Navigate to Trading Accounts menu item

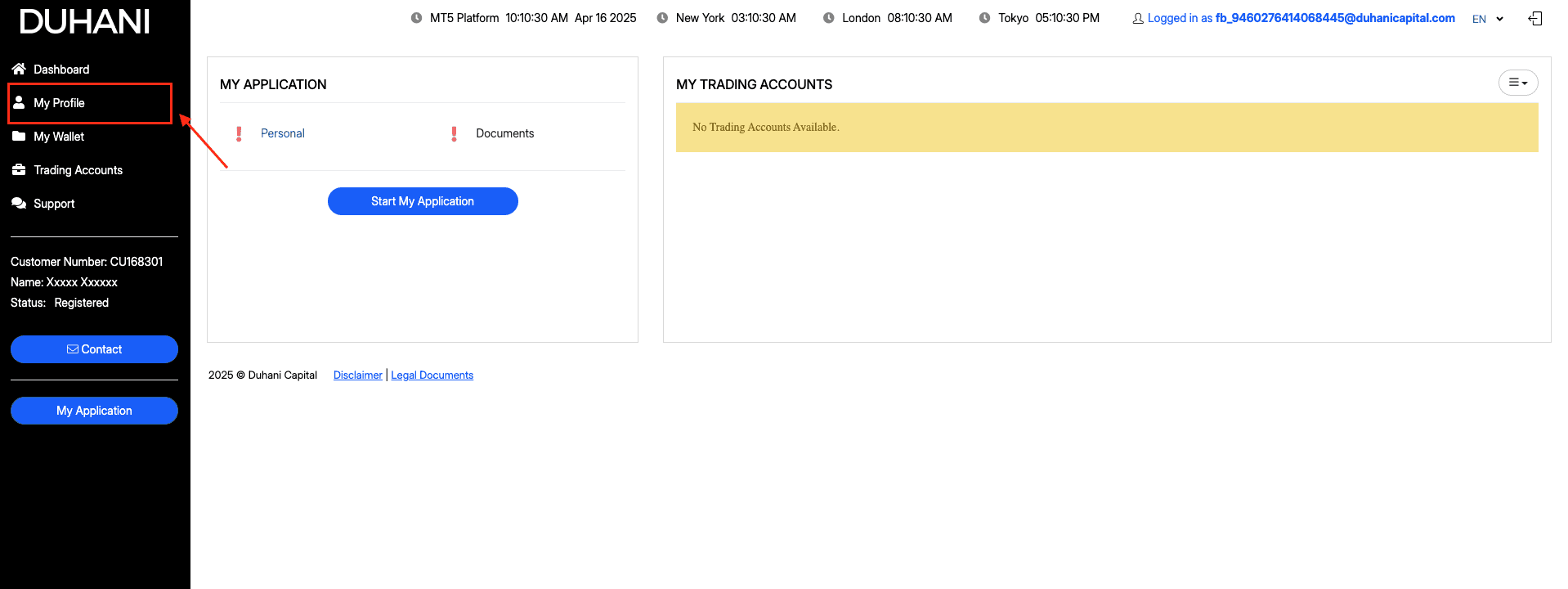point(78,170)
